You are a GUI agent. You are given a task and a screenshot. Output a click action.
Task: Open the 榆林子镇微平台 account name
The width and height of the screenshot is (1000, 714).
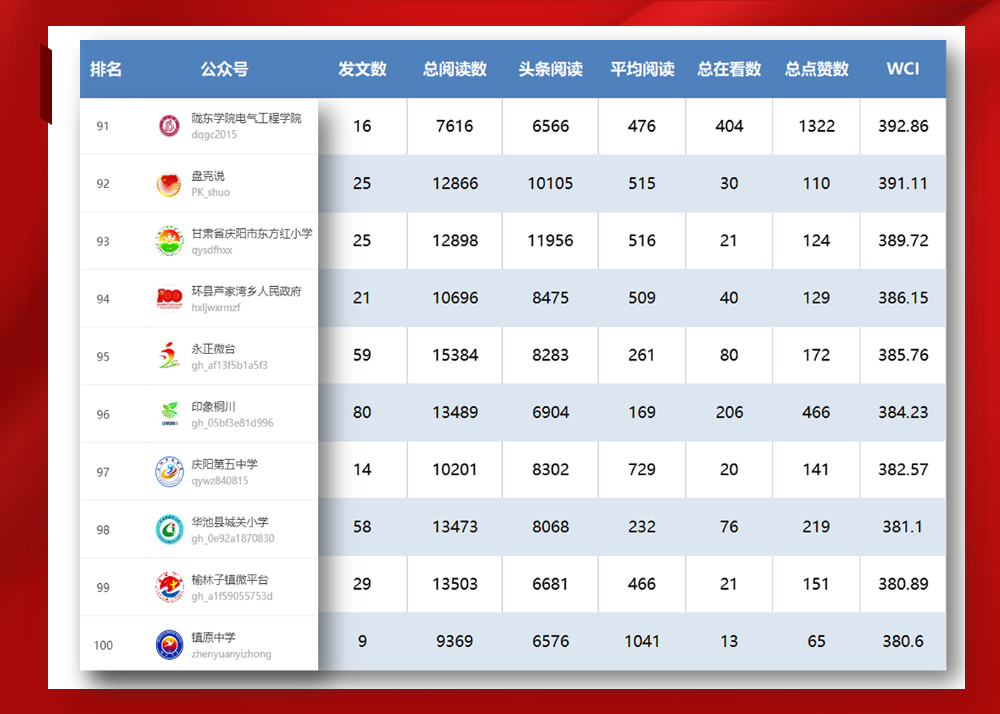[x=230, y=579]
